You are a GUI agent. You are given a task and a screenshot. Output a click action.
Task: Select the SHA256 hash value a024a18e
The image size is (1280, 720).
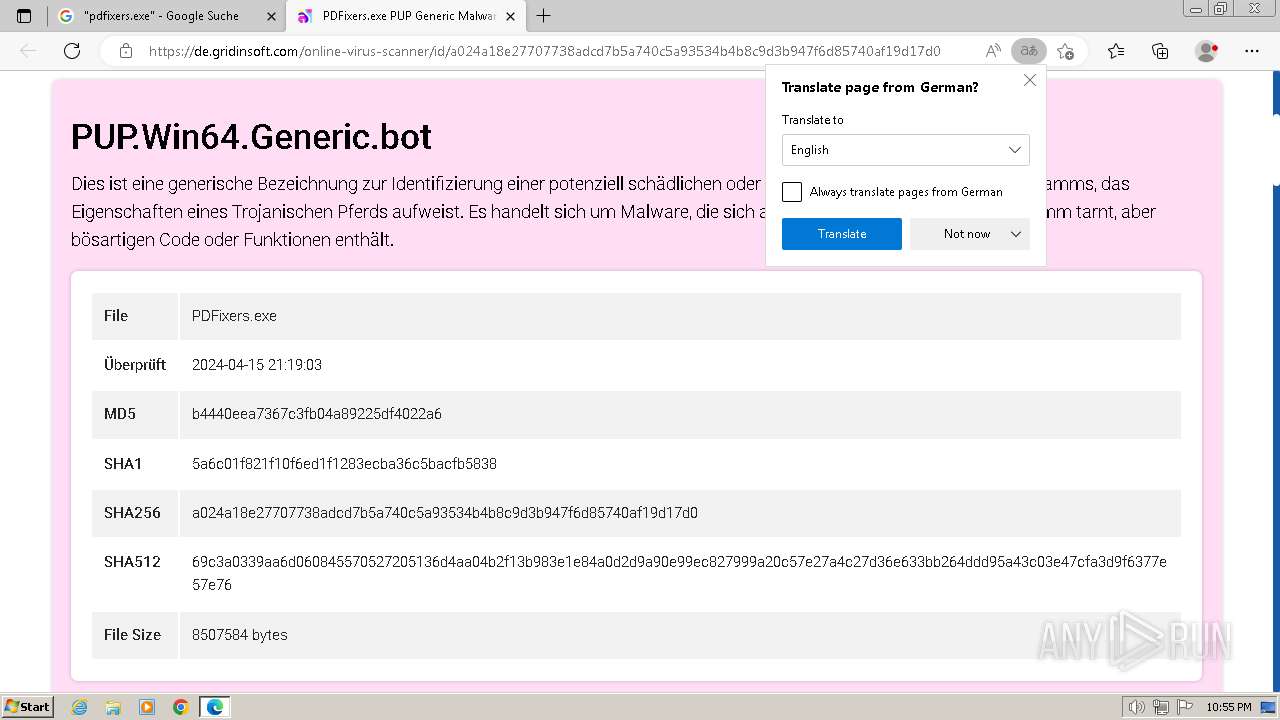point(445,513)
